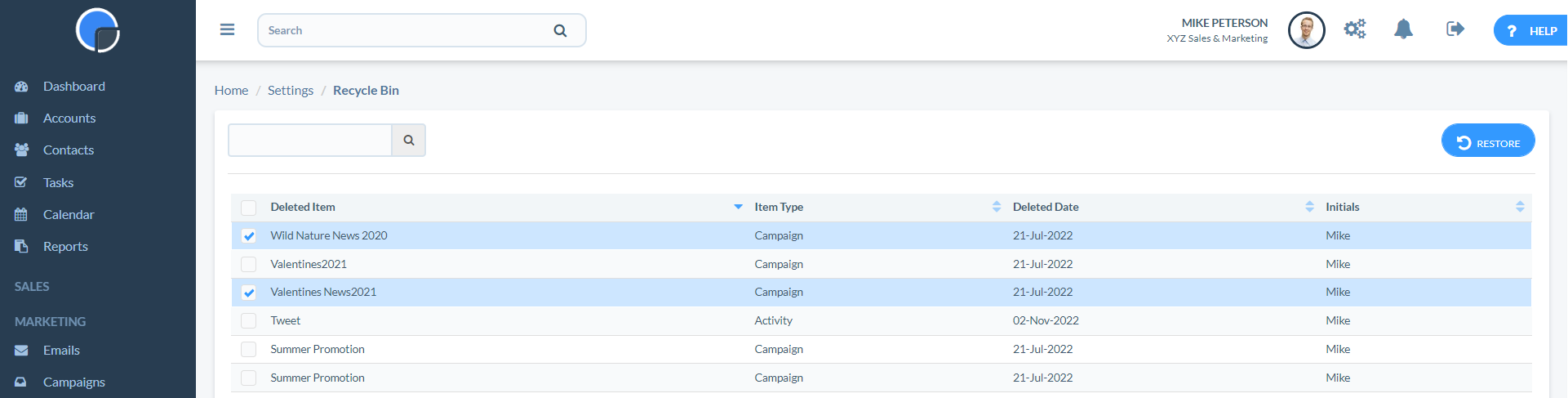The width and height of the screenshot is (1568, 398).
Task: Sort by the Deleted Date column arrows
Action: click(1310, 207)
